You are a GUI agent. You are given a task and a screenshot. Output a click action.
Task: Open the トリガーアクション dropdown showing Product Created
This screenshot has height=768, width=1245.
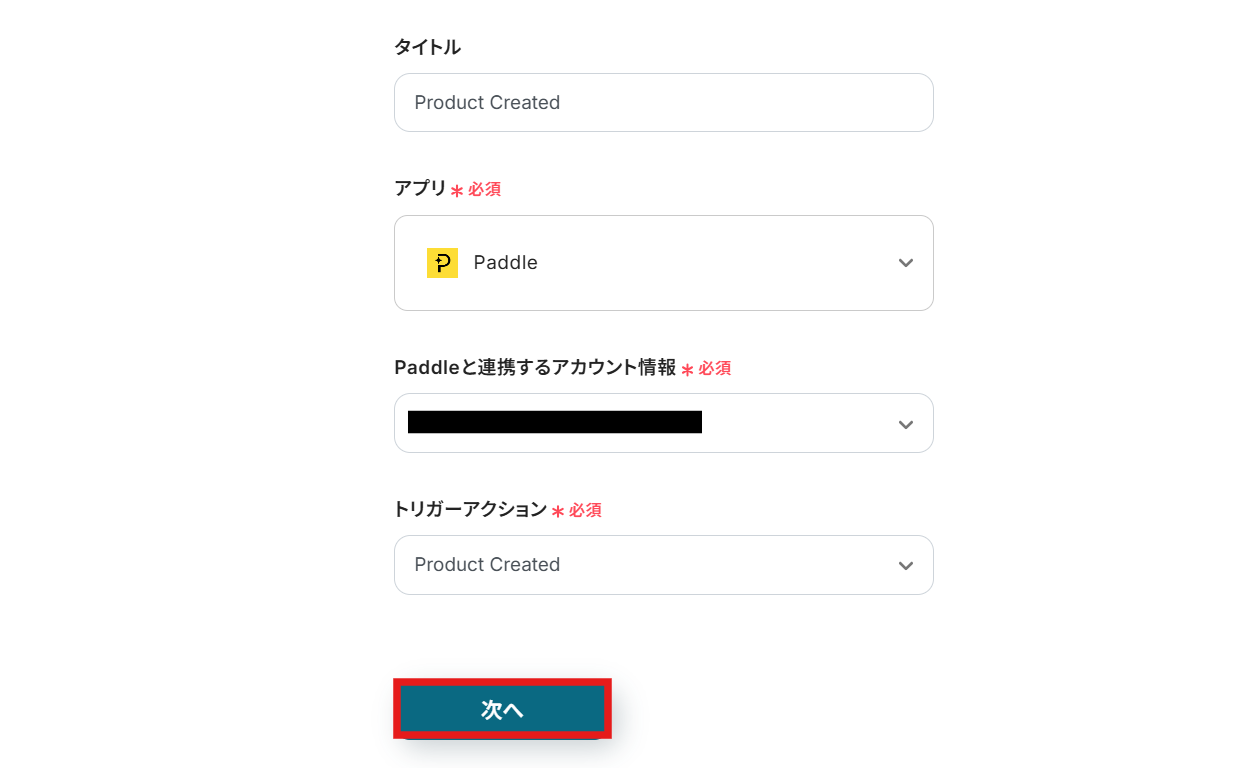tap(663, 565)
